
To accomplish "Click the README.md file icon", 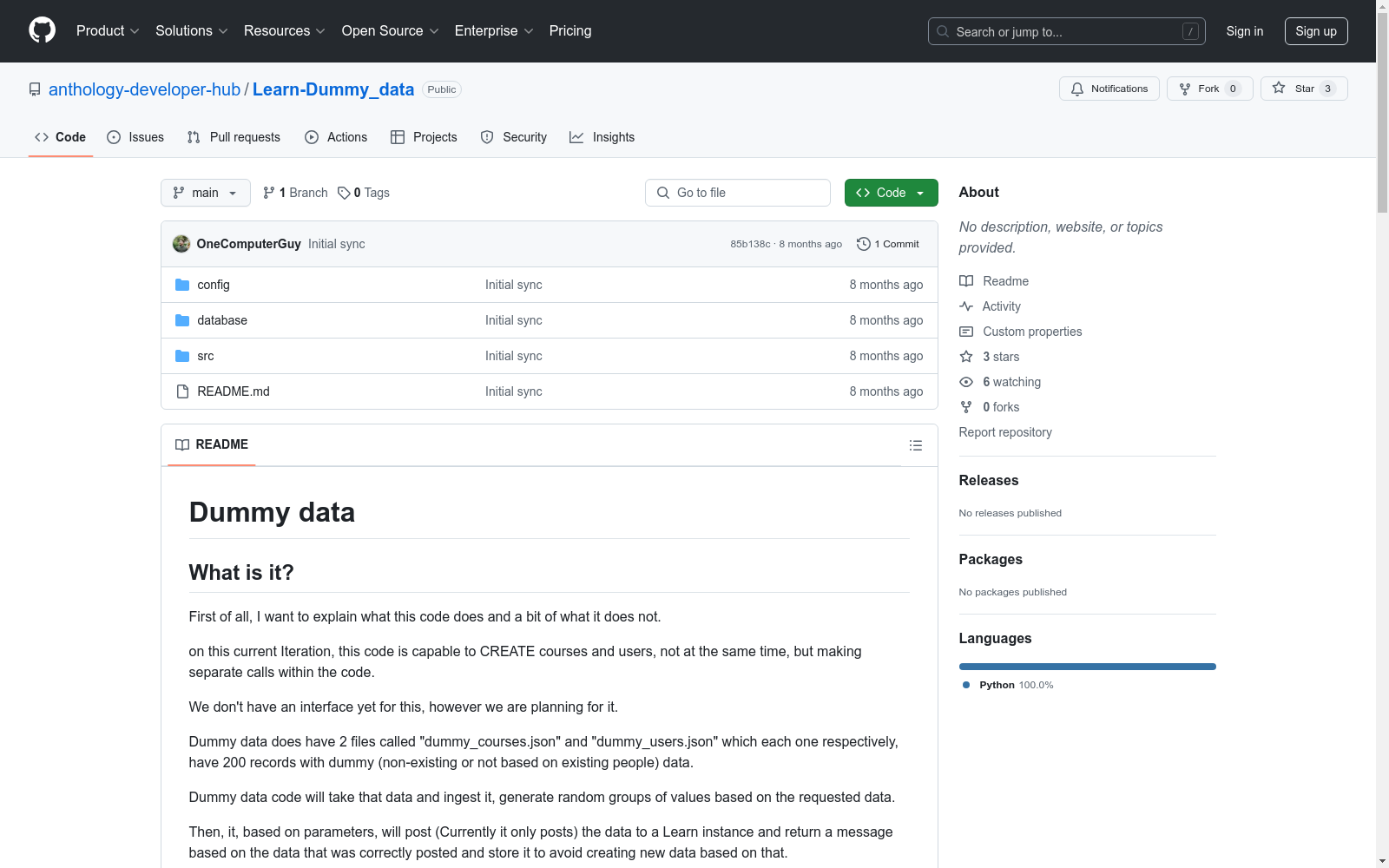I will pyautogui.click(x=182, y=391).
